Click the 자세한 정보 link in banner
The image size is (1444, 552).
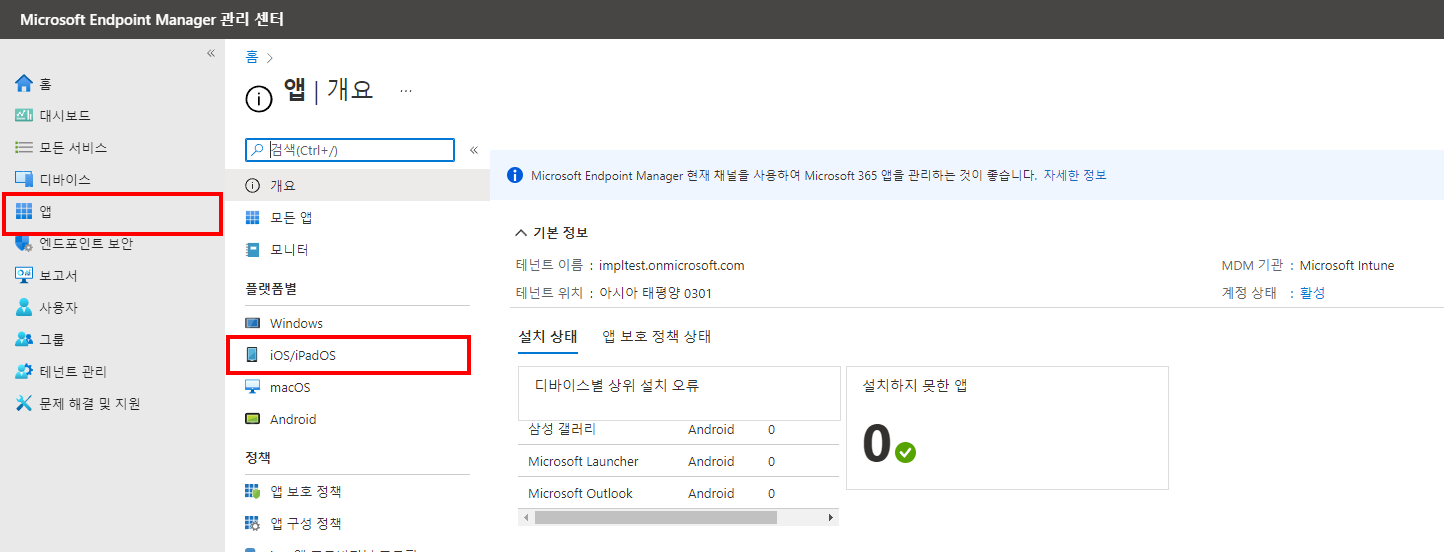click(x=1074, y=175)
